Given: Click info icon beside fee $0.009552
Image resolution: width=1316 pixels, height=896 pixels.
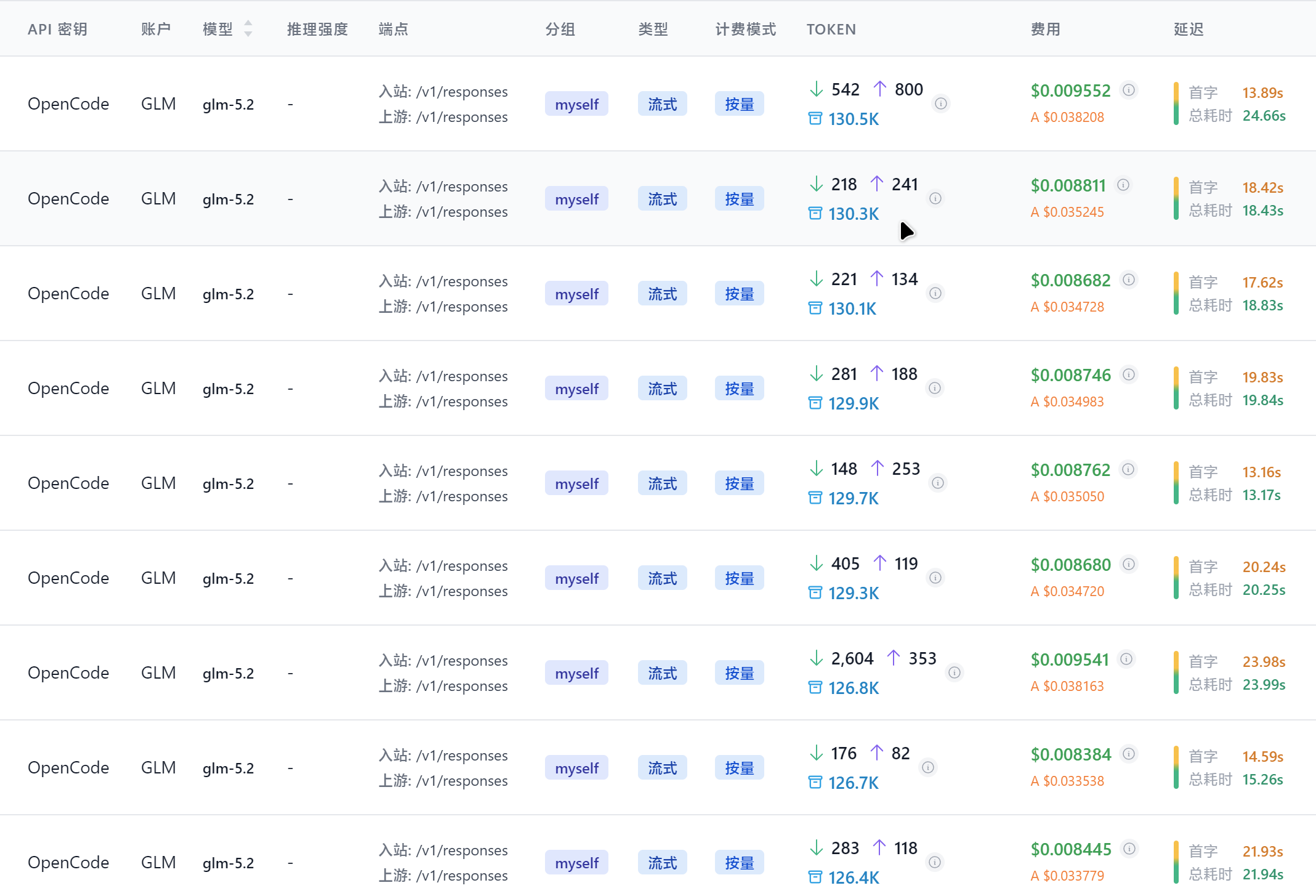Looking at the screenshot, I should [x=1128, y=90].
